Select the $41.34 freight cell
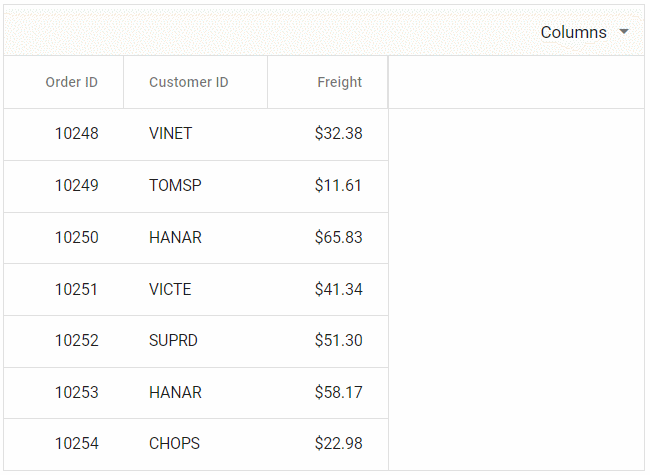Image resolution: width=650 pixels, height=475 pixels. click(x=338, y=290)
